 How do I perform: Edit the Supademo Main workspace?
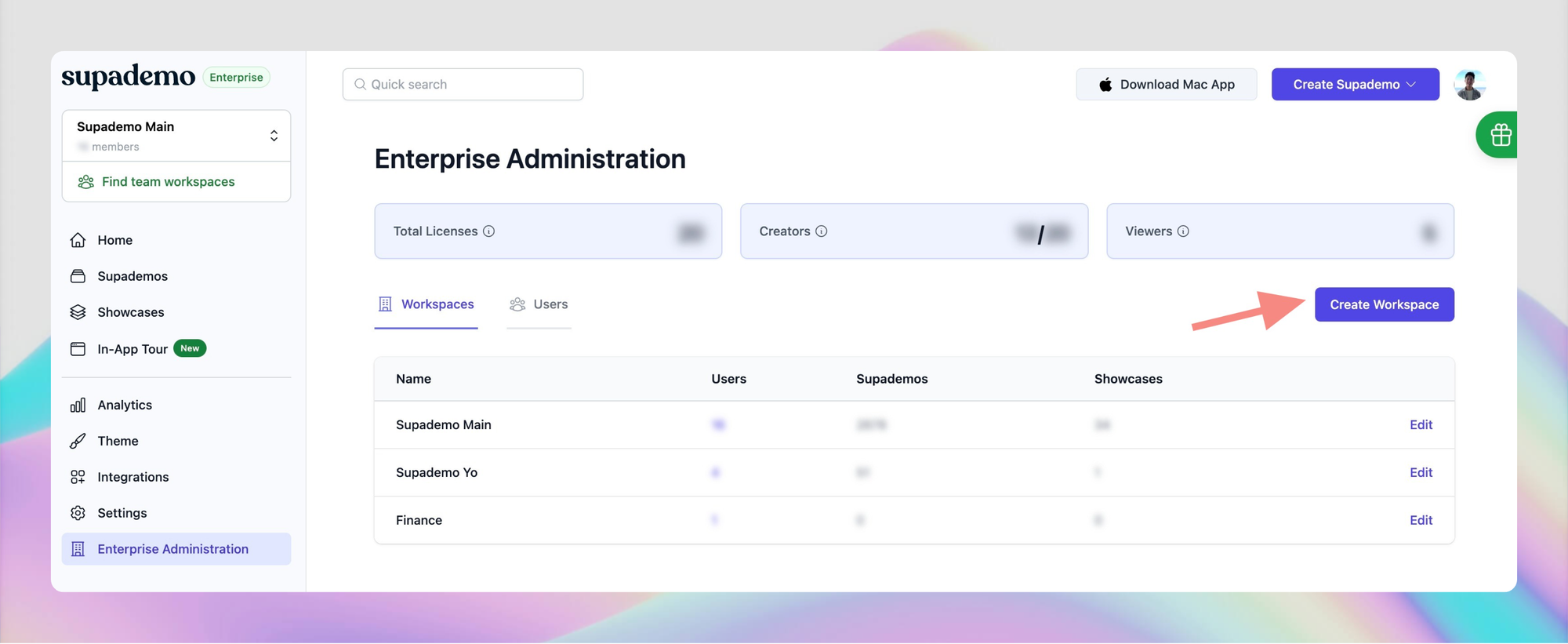[1421, 425]
